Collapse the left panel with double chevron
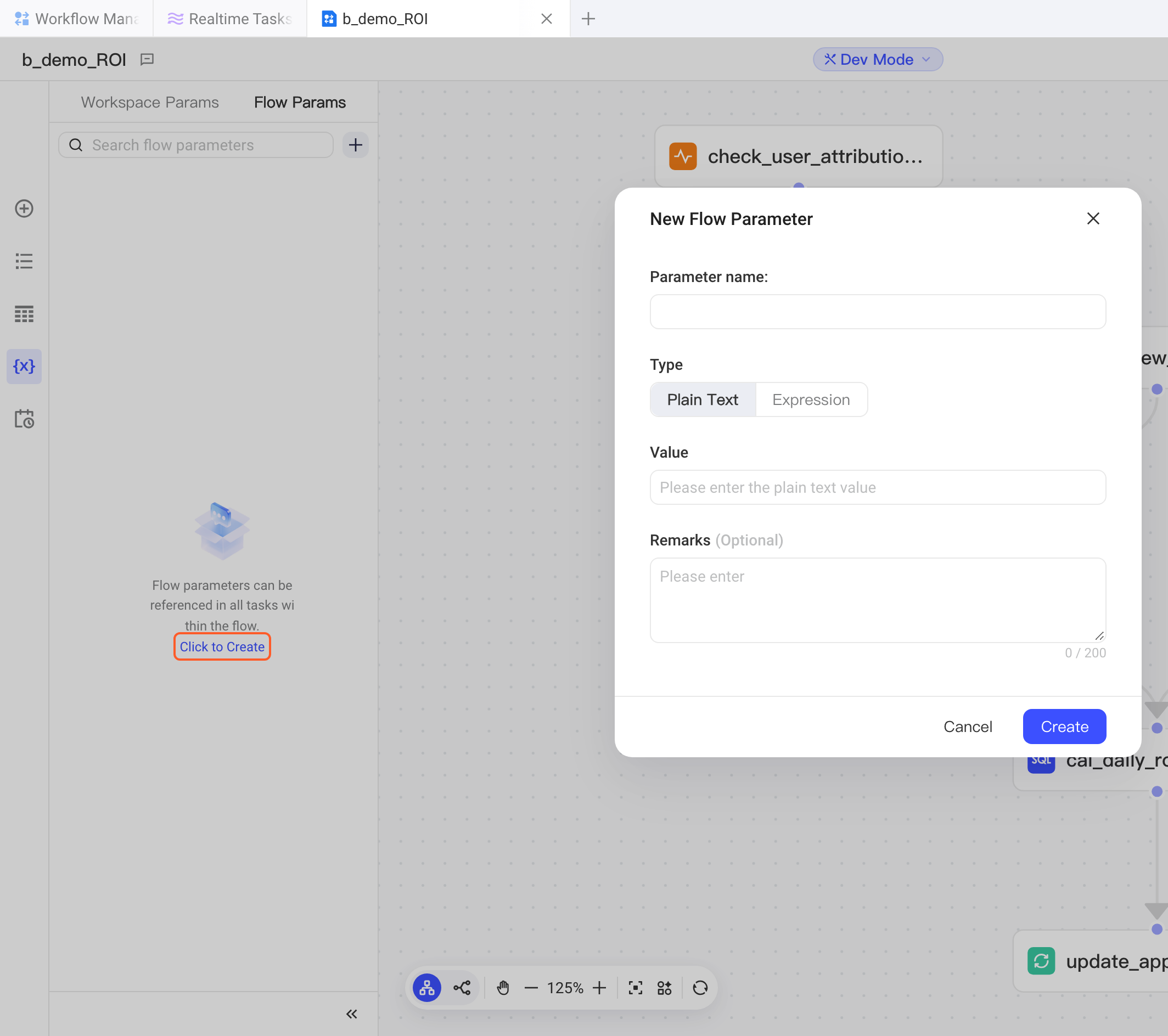The image size is (1168, 1036). point(351,1014)
